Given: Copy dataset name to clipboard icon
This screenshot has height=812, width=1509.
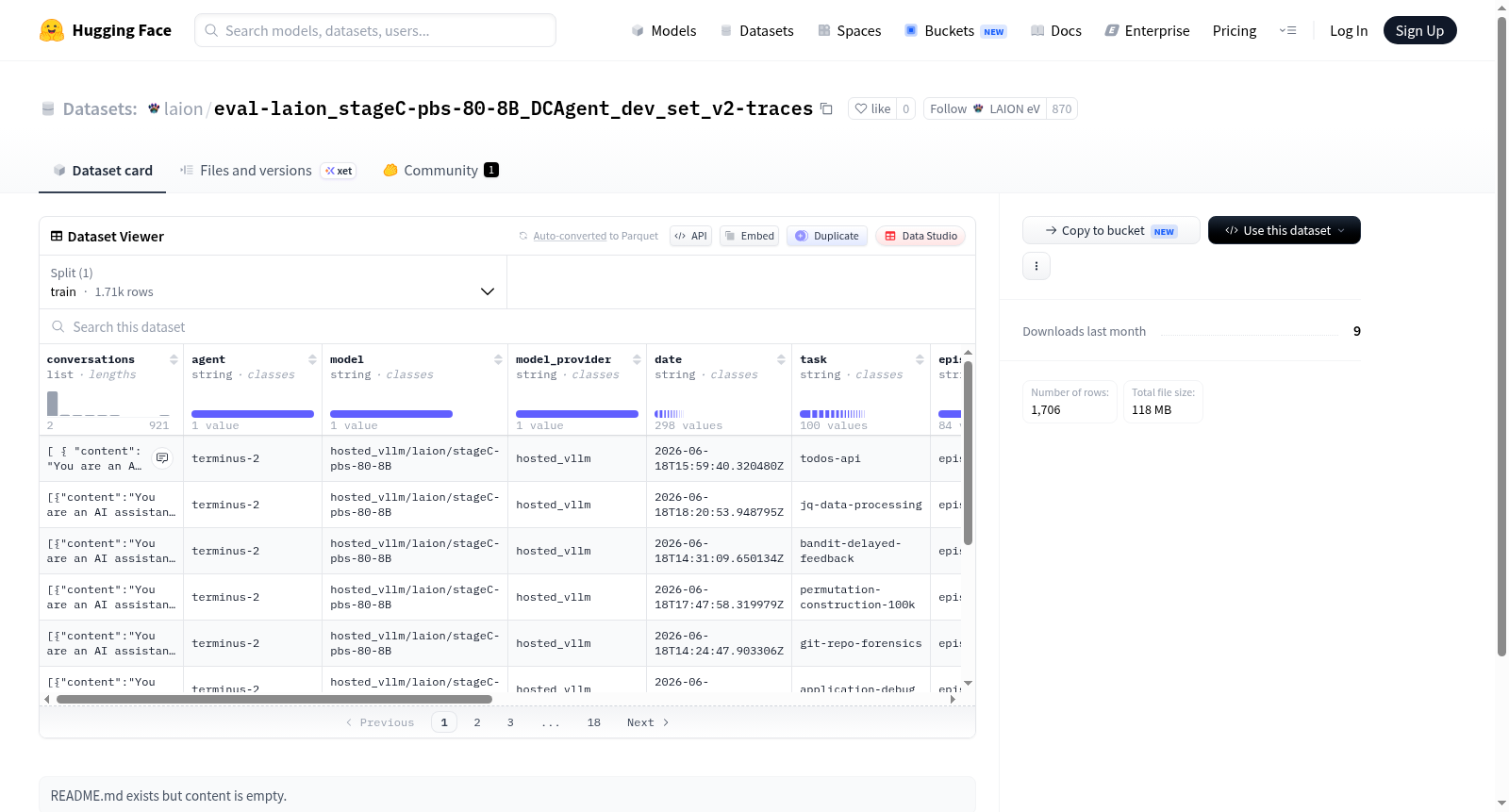Looking at the screenshot, I should coord(826,108).
